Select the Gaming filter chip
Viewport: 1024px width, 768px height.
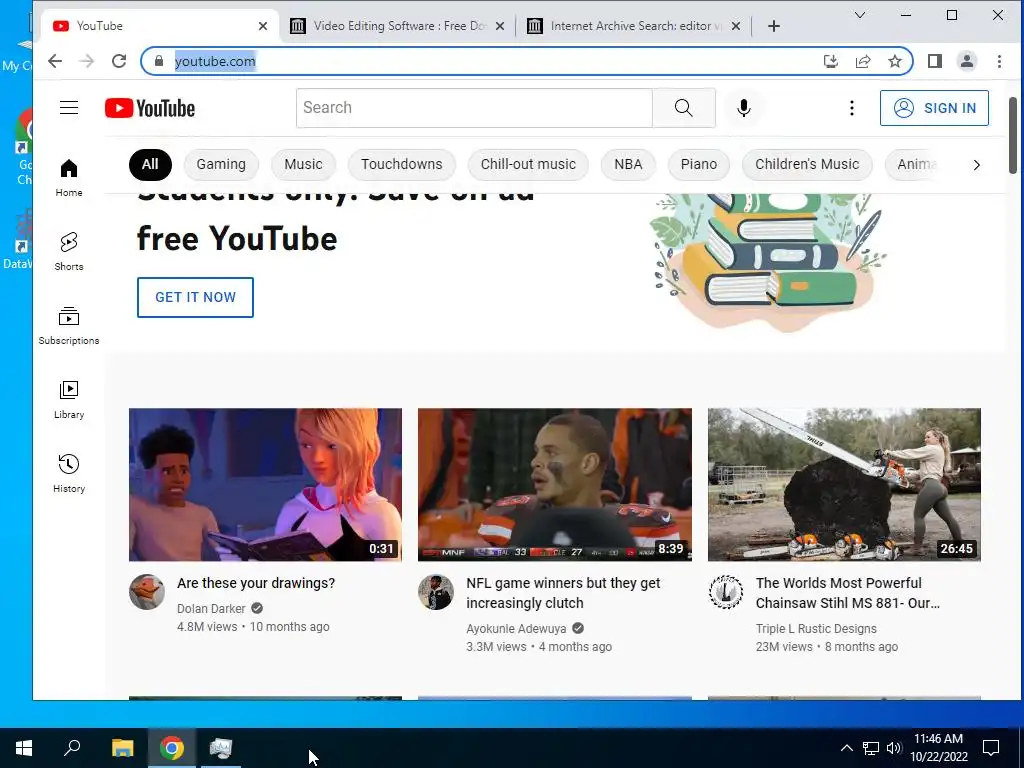[x=221, y=165]
